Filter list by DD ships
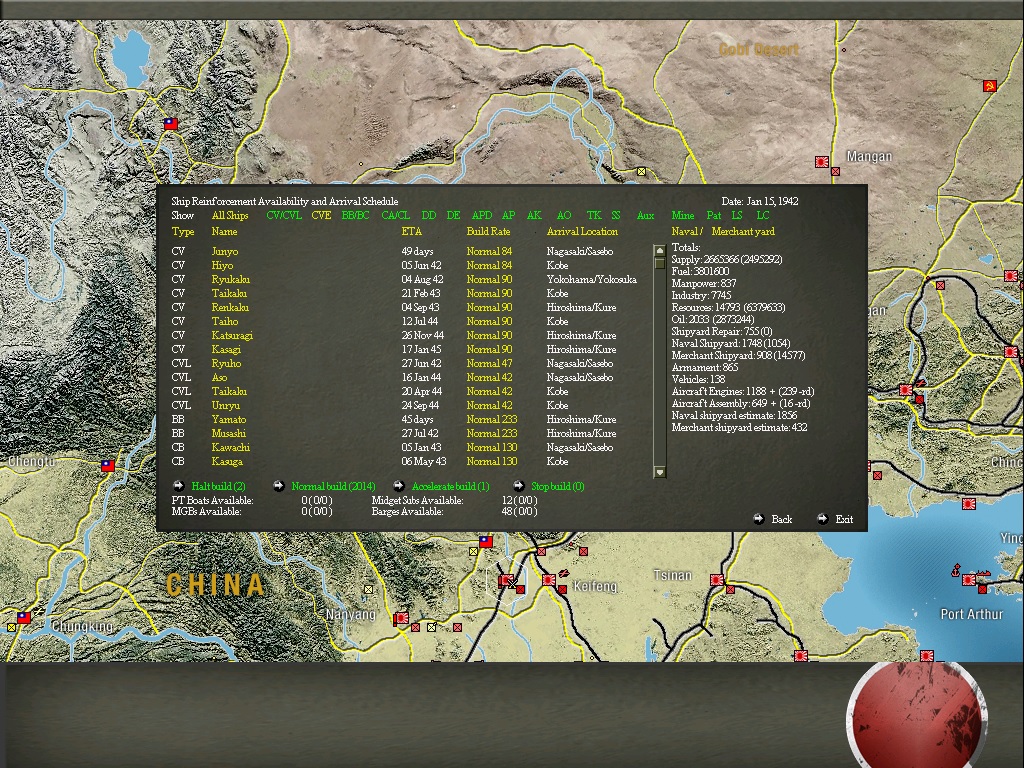Image resolution: width=1024 pixels, height=768 pixels. click(429, 215)
